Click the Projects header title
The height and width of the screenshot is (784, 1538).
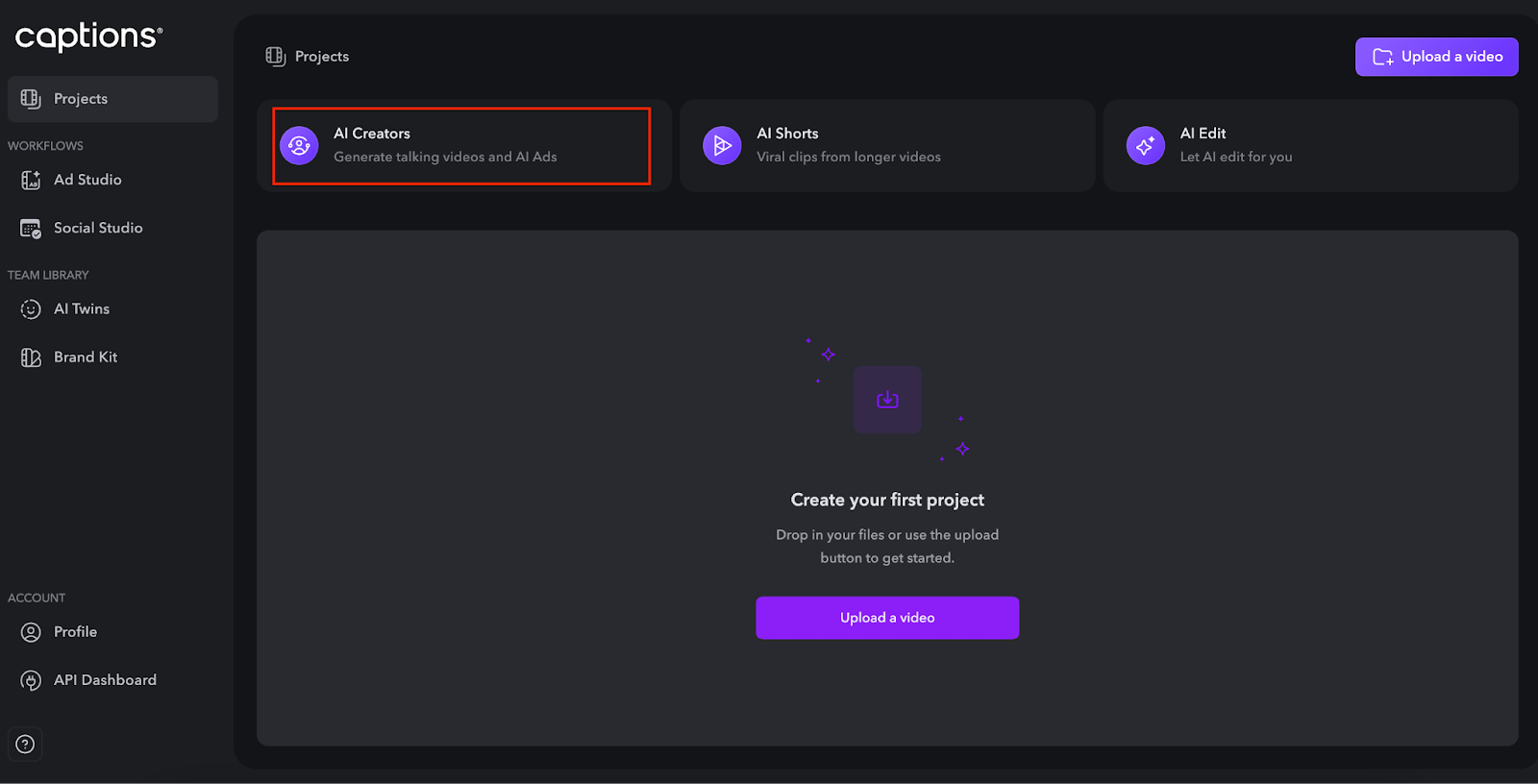click(322, 57)
